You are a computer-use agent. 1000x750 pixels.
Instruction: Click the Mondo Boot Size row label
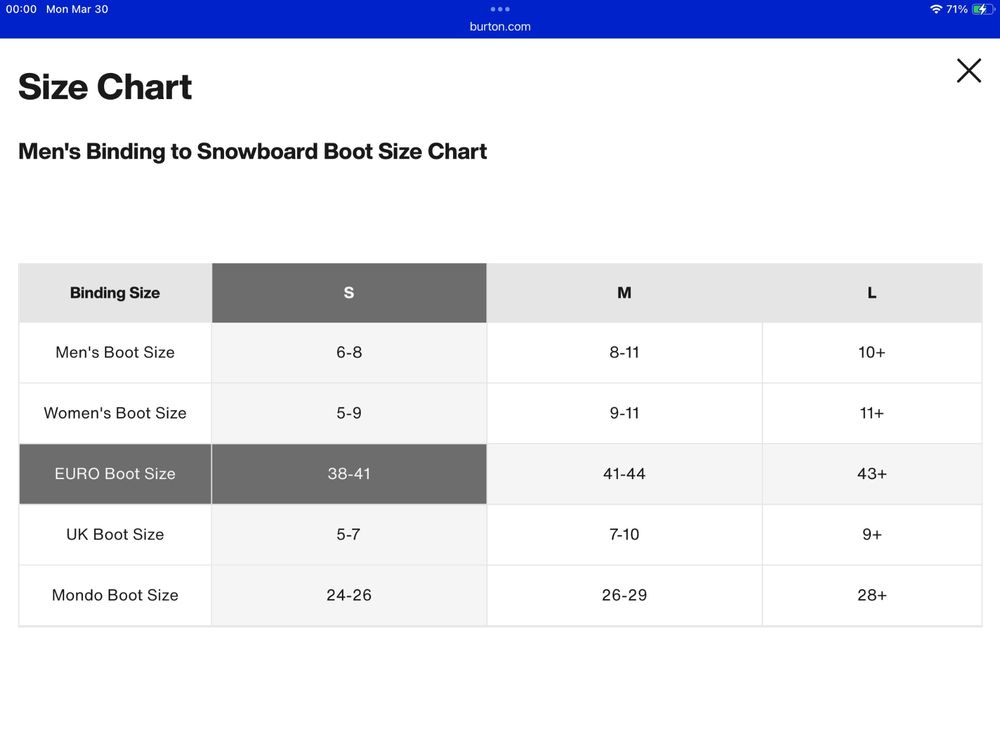point(115,595)
